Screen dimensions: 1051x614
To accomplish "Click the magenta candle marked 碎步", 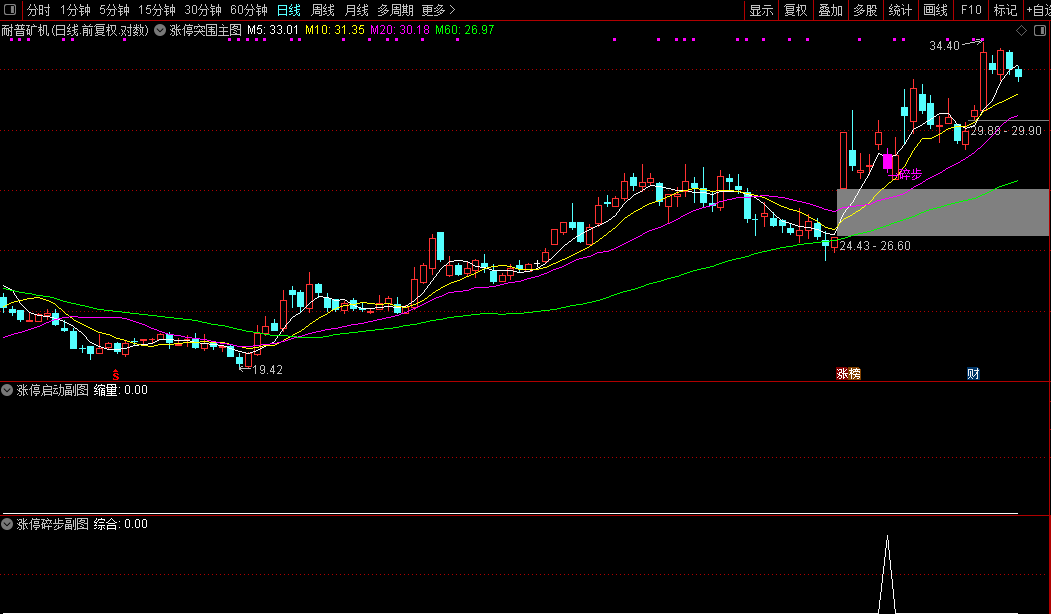I will coord(887,162).
